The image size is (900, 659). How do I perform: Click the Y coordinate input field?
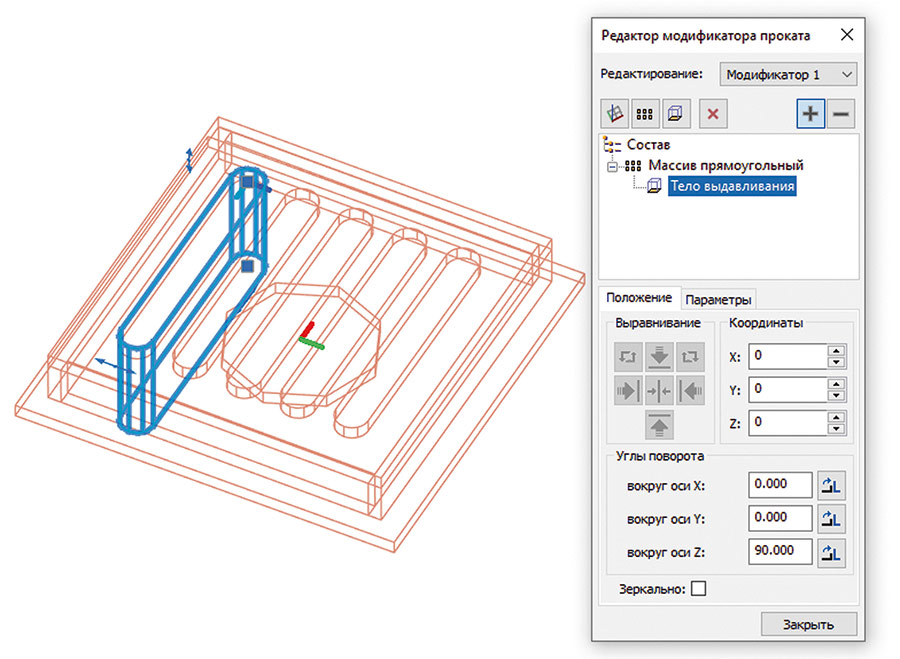(787, 389)
